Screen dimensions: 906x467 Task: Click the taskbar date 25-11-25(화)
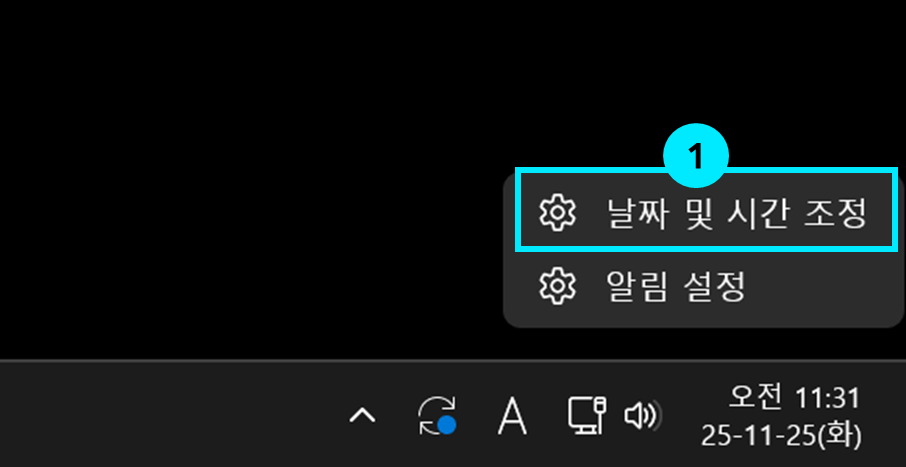point(781,435)
